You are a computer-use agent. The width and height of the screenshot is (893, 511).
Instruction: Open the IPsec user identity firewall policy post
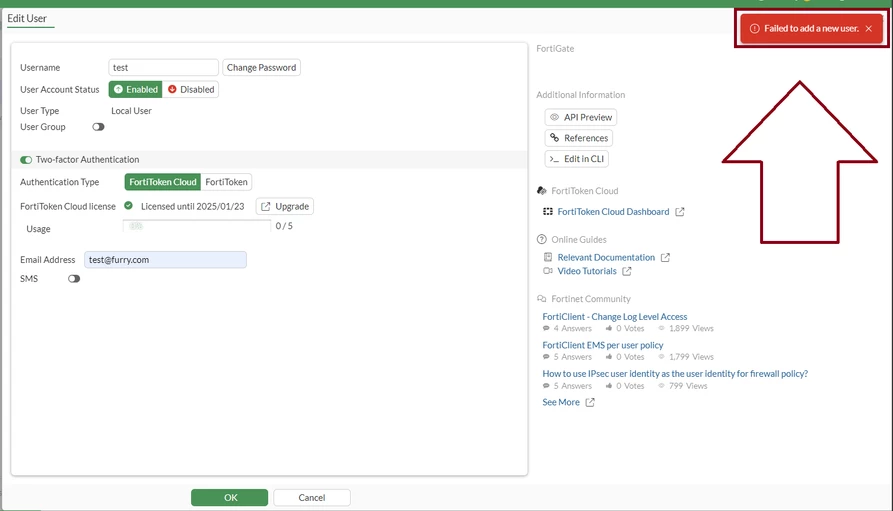point(675,373)
